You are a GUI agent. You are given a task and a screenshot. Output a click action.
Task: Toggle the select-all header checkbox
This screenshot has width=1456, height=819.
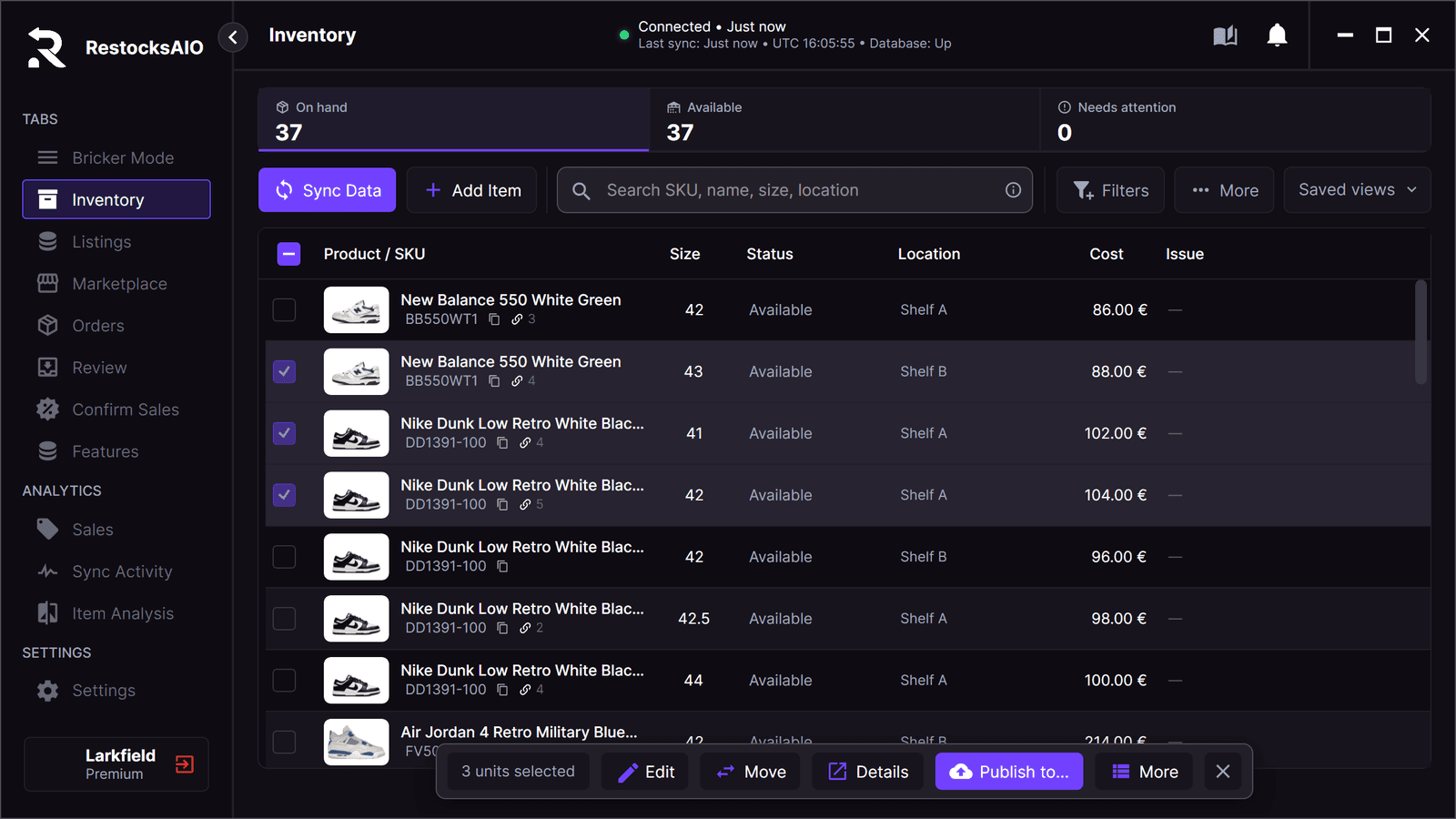pos(288,254)
